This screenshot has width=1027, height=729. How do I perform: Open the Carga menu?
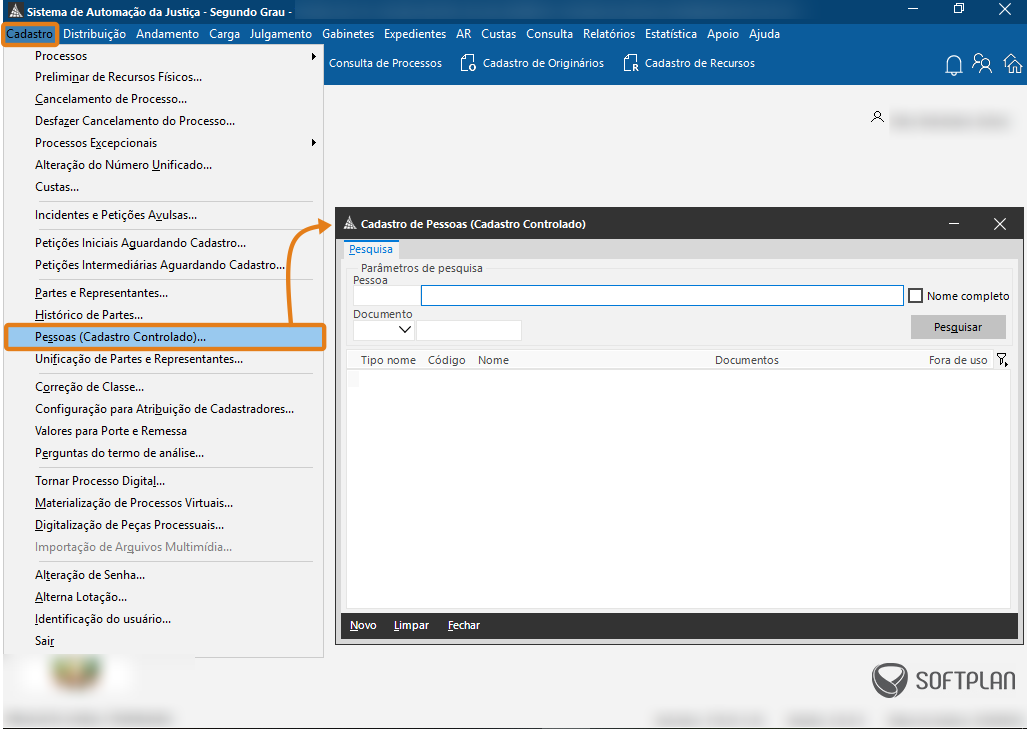pos(224,34)
